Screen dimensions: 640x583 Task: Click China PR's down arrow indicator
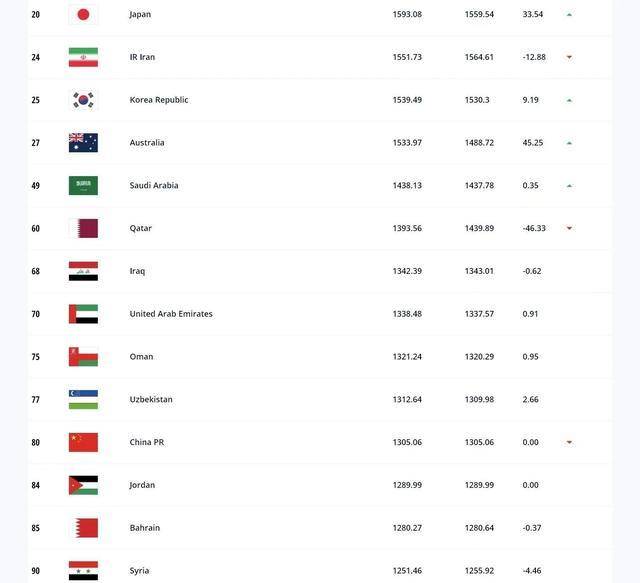click(569, 442)
